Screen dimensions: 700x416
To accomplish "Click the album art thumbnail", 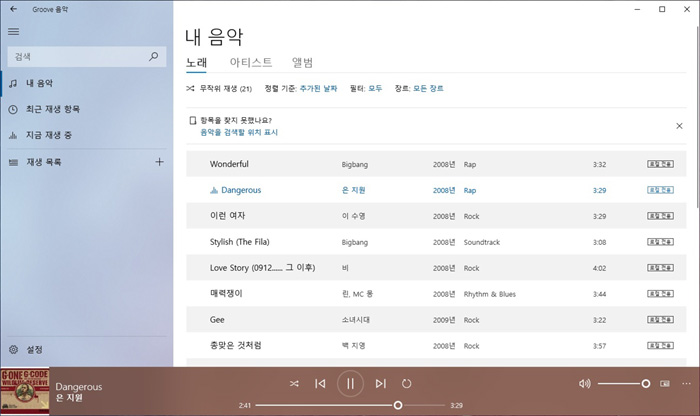I will [x=25, y=391].
